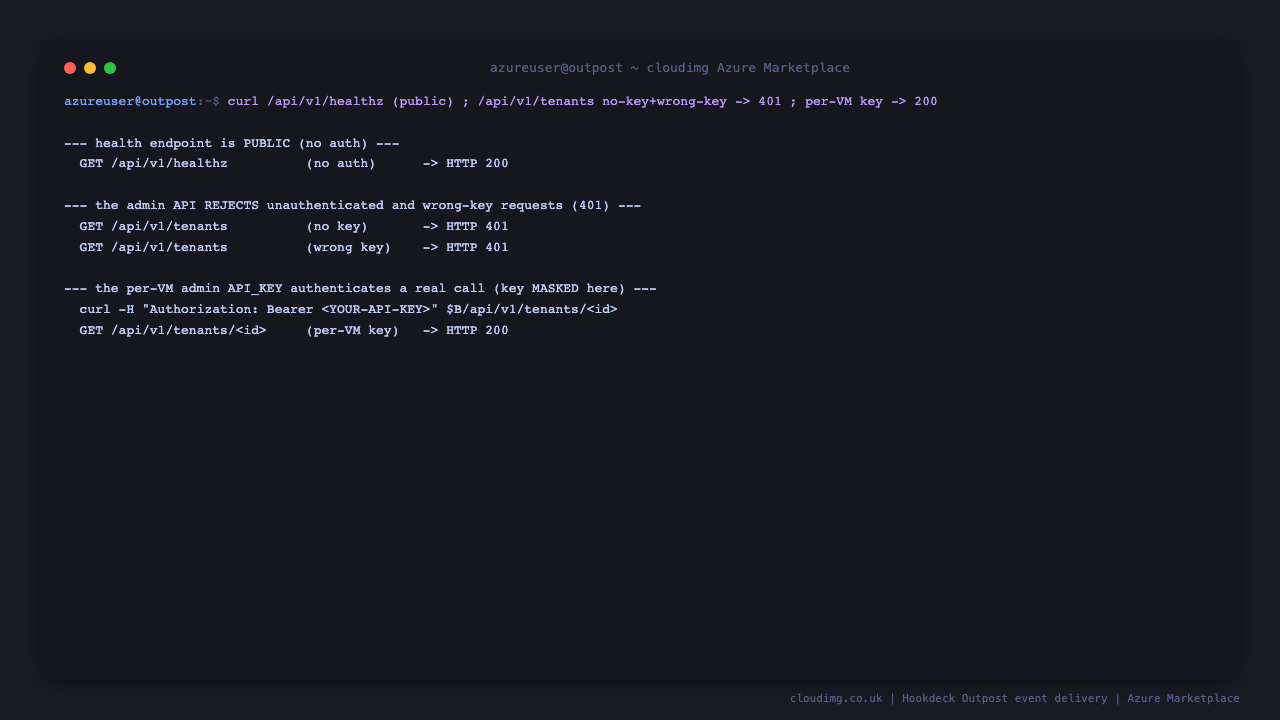Select heading 'the admin API REJECTS unauthenticated'
1280x720 pixels.
[x=352, y=205]
